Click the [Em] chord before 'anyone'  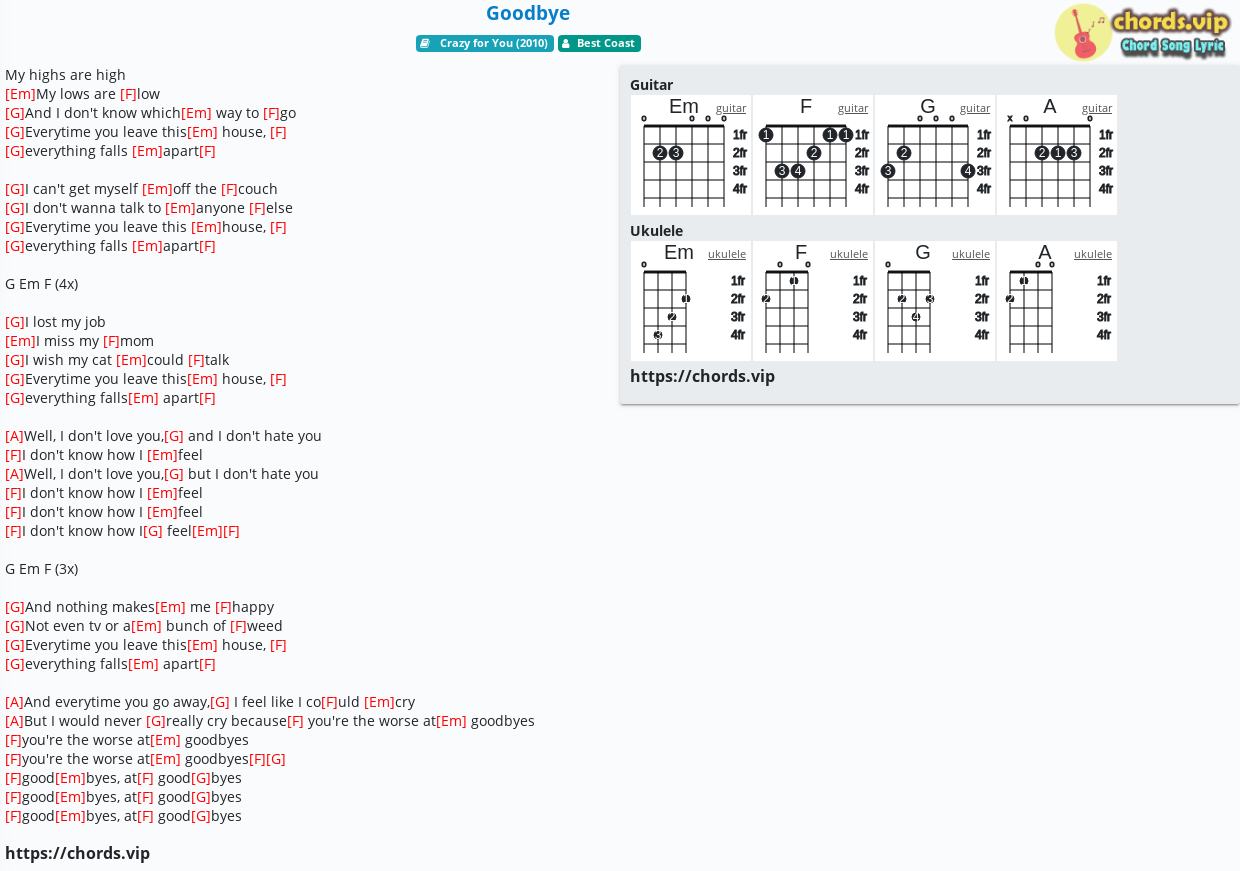[x=180, y=208]
